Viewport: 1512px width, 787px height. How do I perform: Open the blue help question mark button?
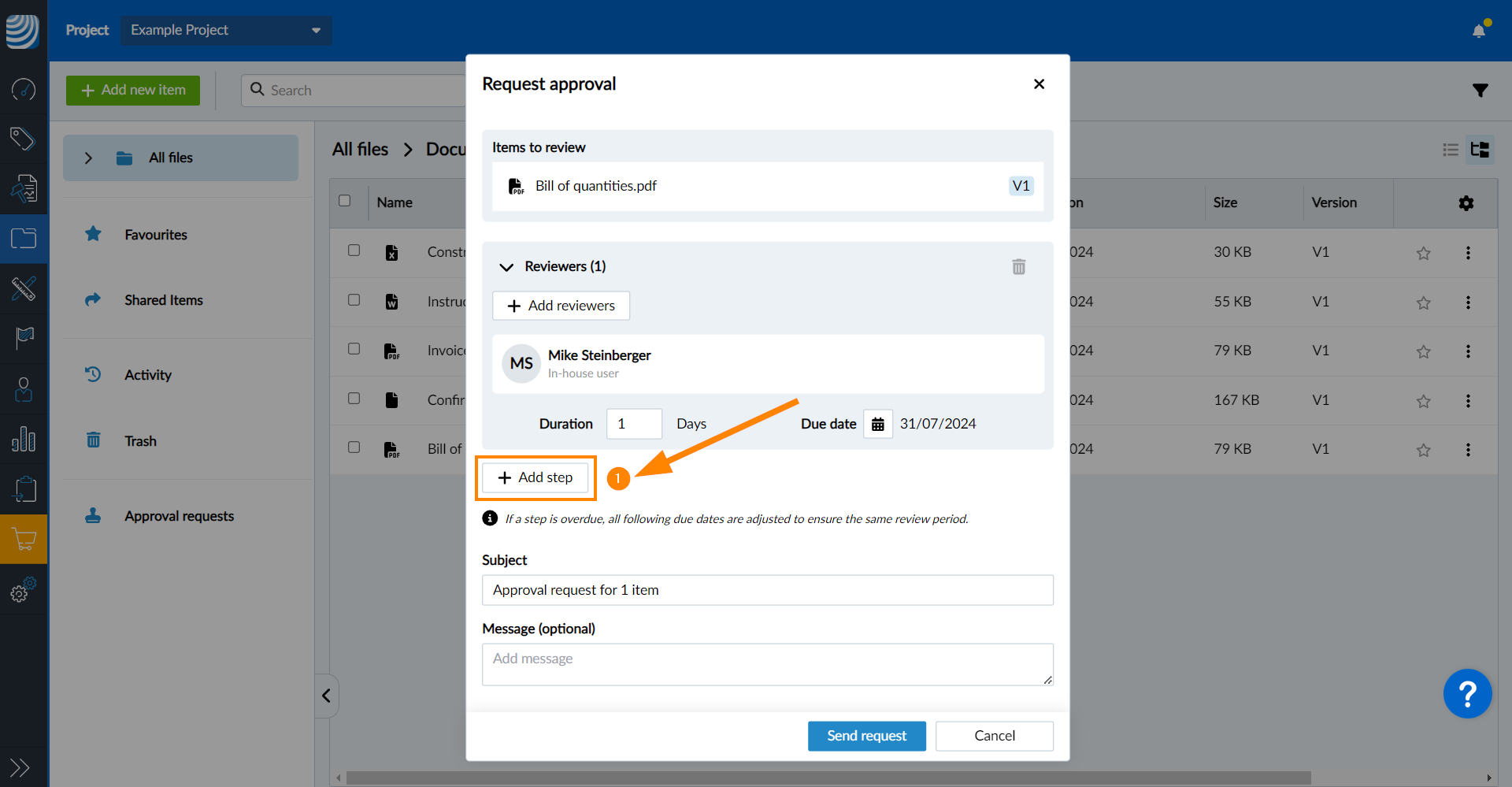pos(1466,694)
